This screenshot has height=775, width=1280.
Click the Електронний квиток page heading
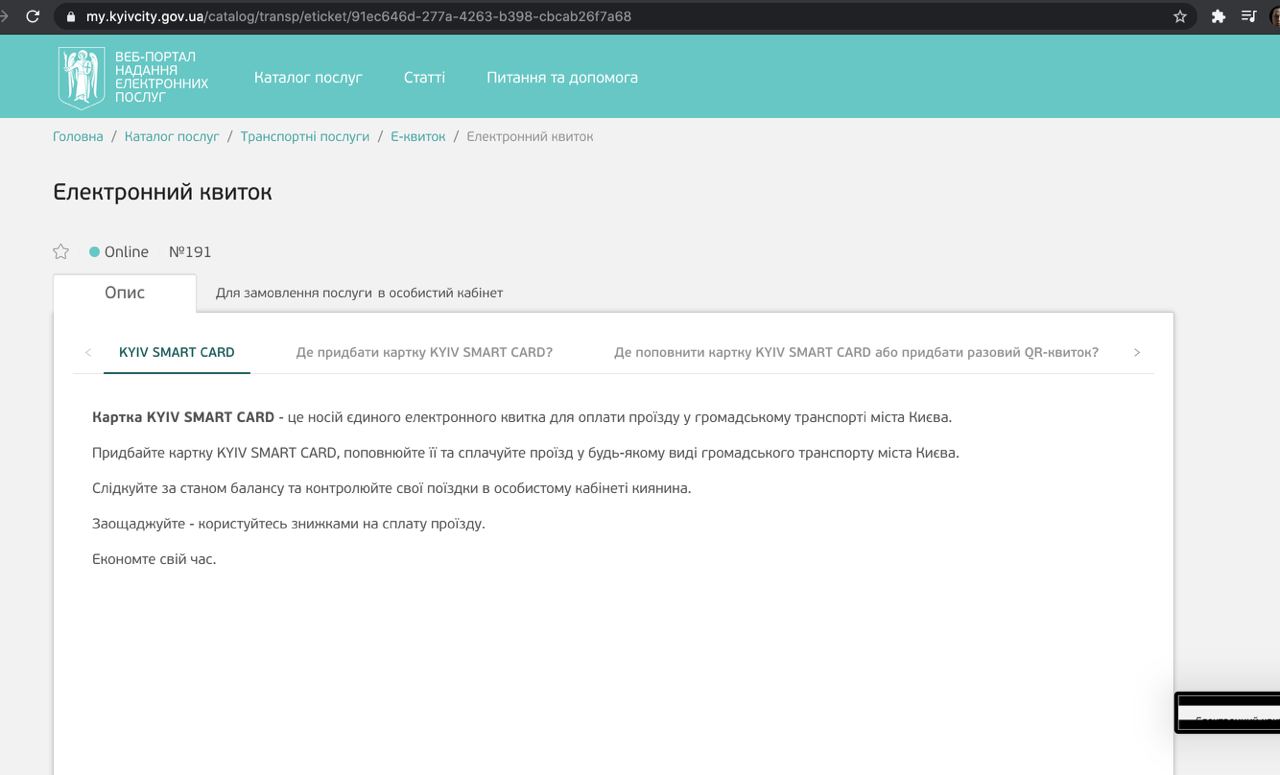(162, 192)
